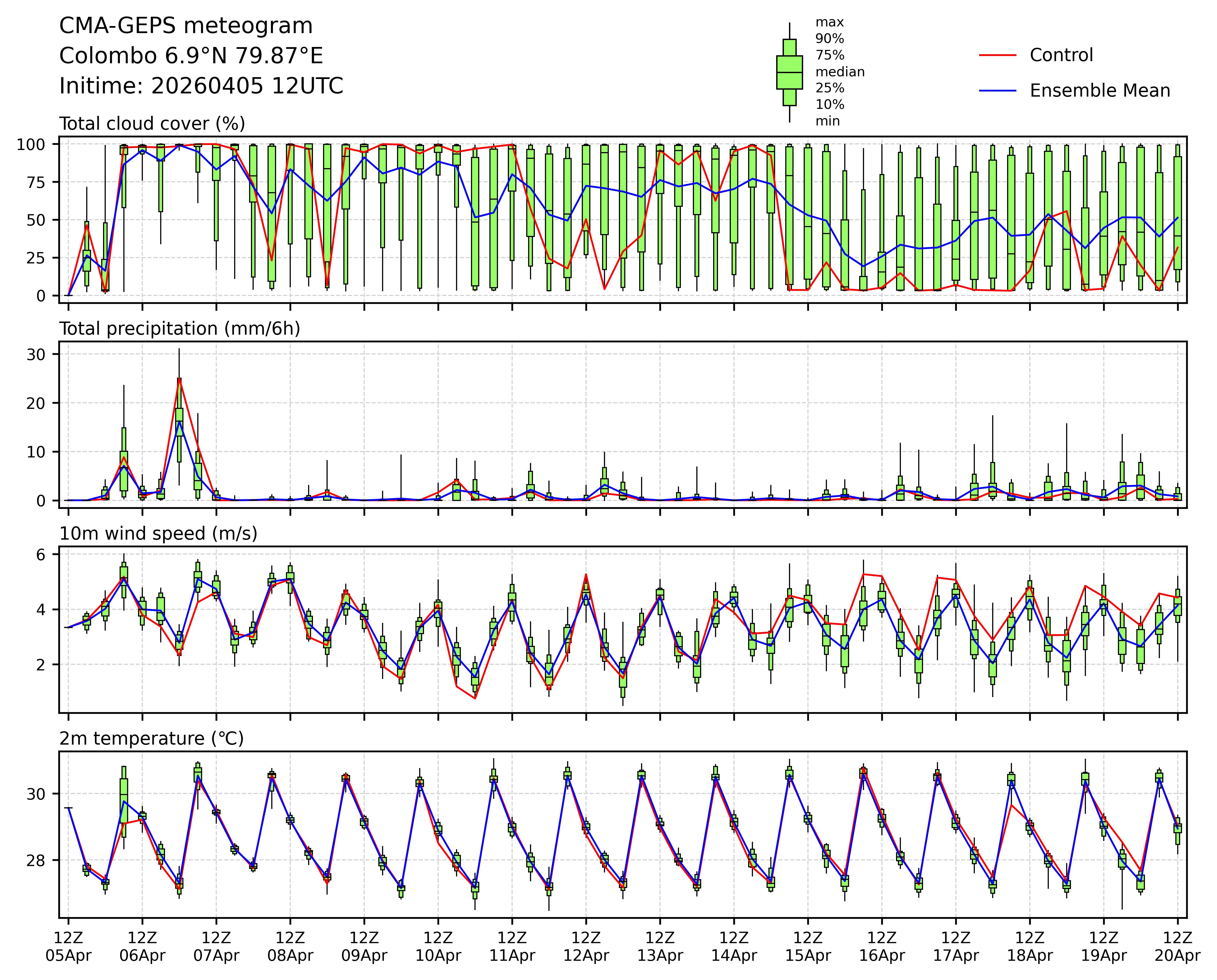
Task: Click the 90% label in the legend
Action: click(830, 39)
